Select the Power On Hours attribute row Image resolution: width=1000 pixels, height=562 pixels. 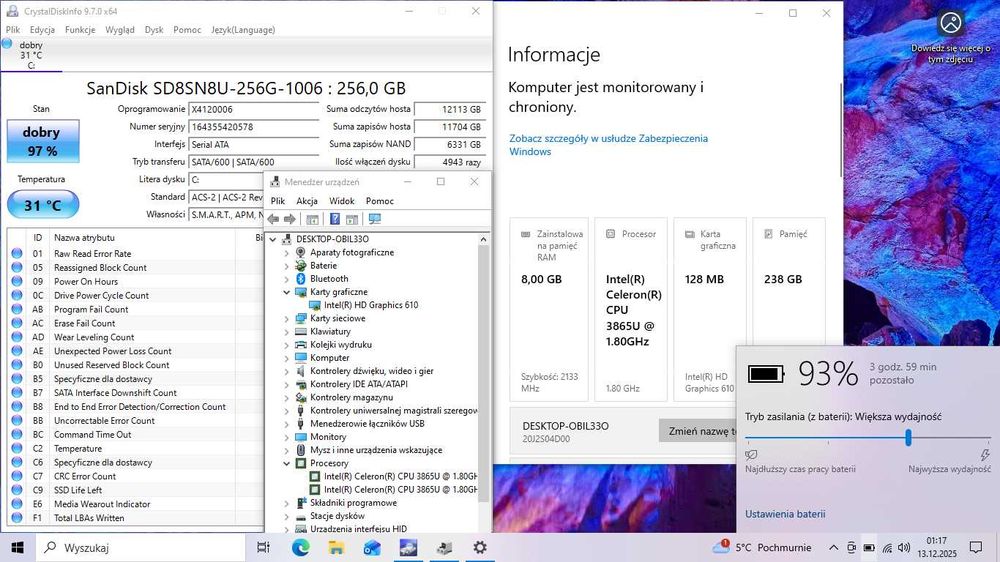click(135, 281)
